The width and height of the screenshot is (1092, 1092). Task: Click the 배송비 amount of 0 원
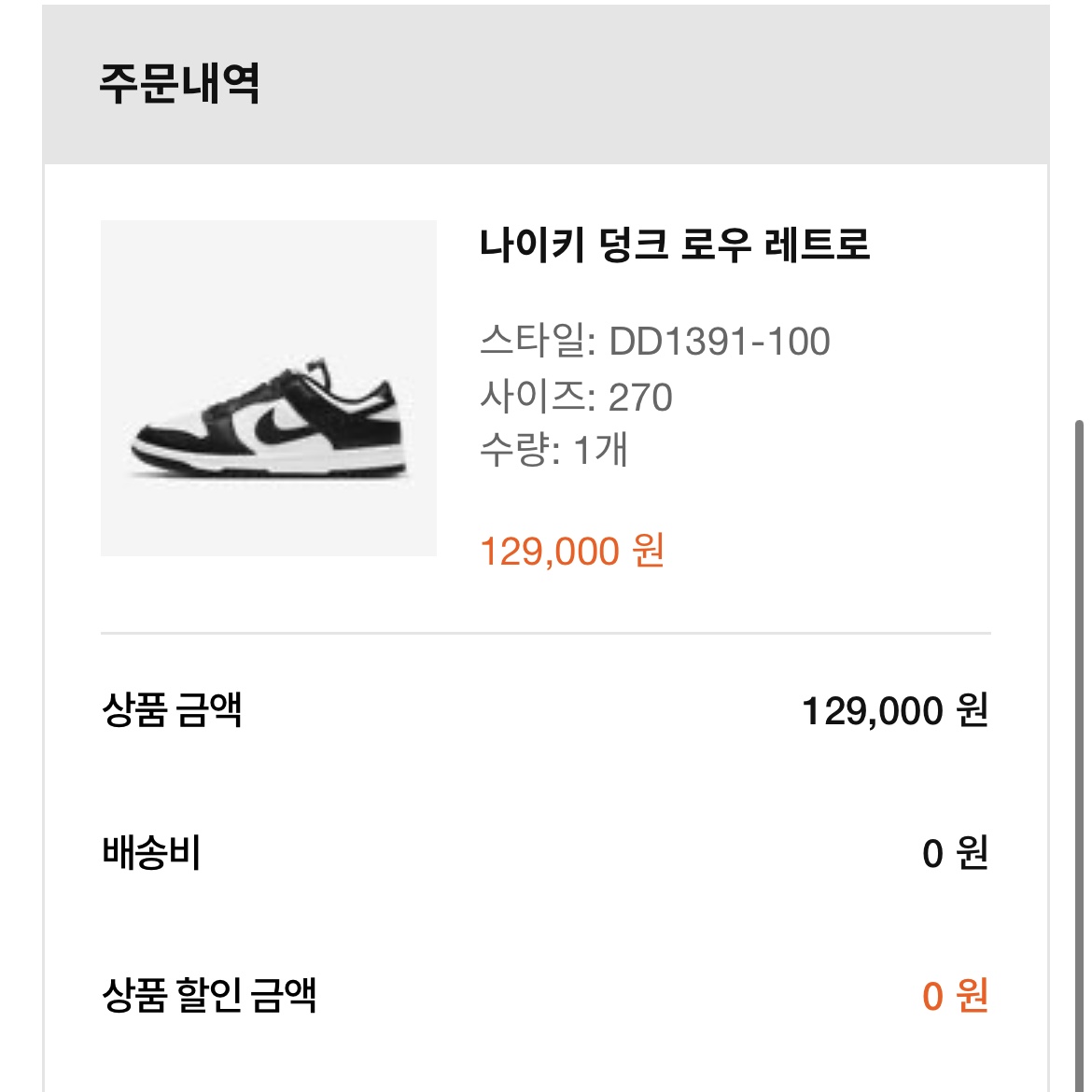click(x=955, y=853)
